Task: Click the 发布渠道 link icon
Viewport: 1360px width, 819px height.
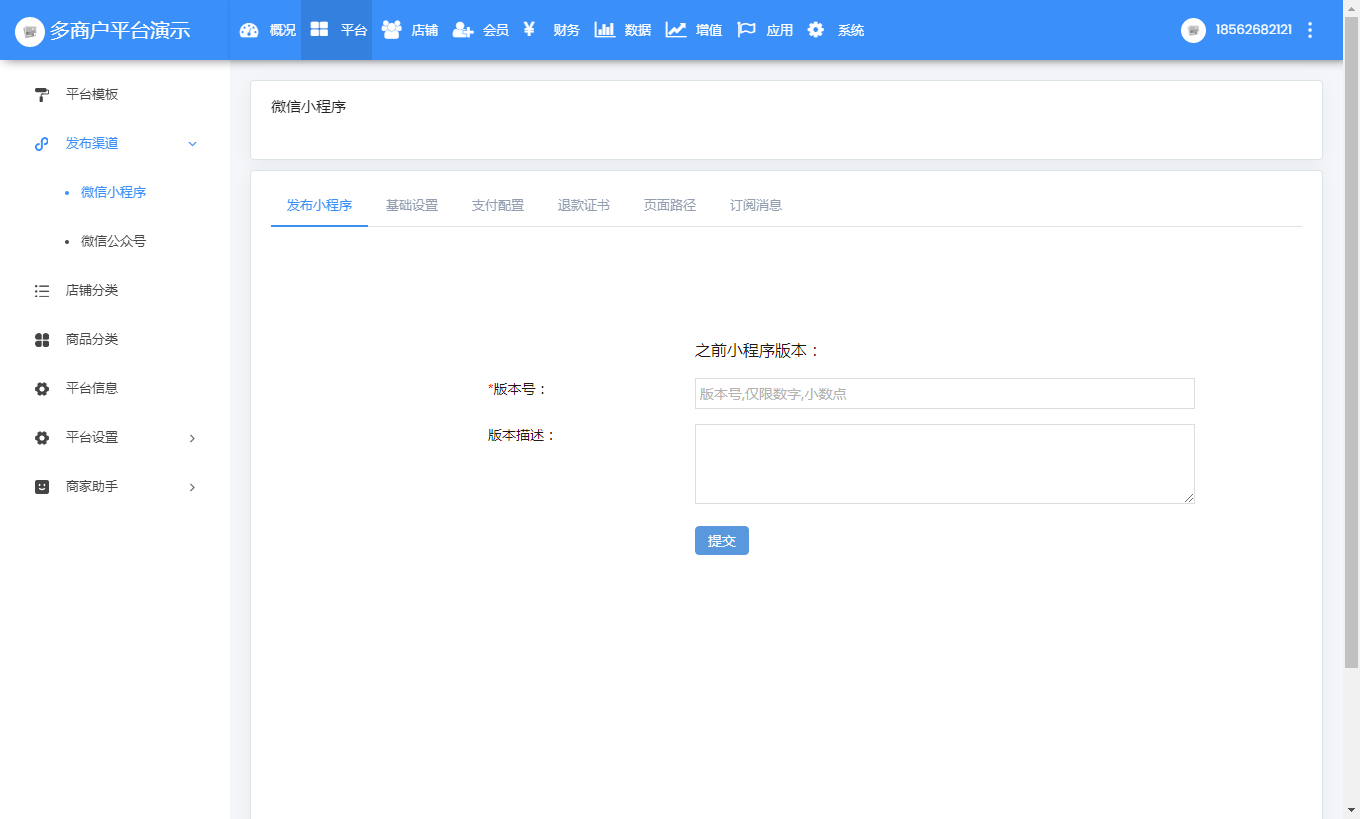Action: pyautogui.click(x=42, y=143)
